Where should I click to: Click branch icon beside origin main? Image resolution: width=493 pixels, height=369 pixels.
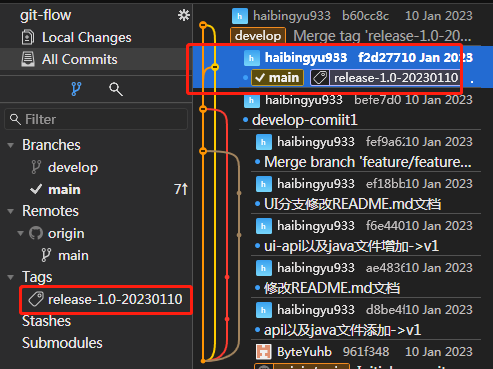[x=46, y=255]
